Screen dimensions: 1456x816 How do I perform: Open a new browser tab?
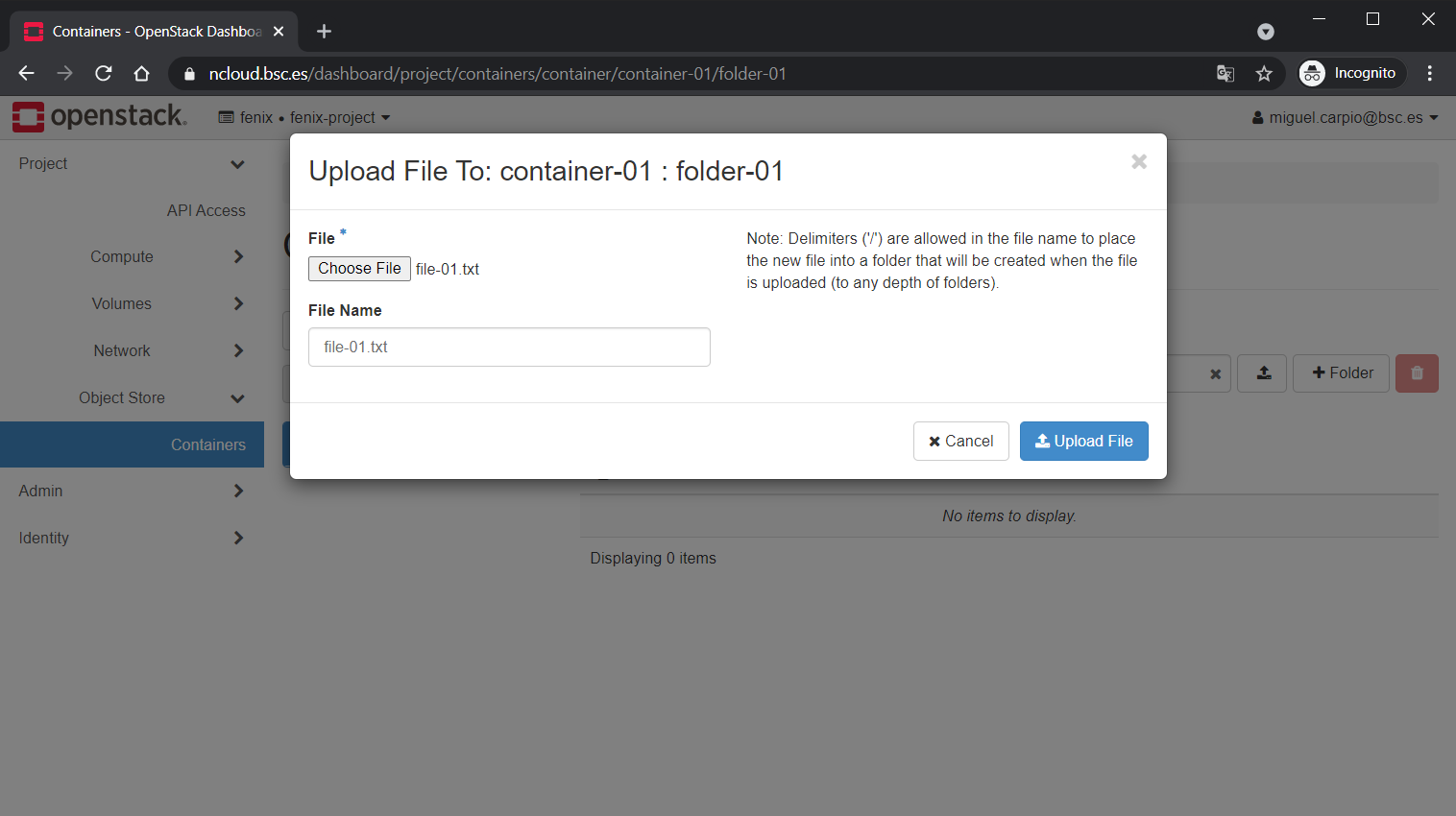pyautogui.click(x=324, y=32)
